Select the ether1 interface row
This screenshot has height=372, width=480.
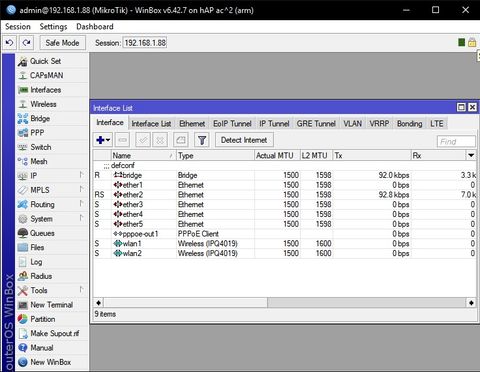284,185
